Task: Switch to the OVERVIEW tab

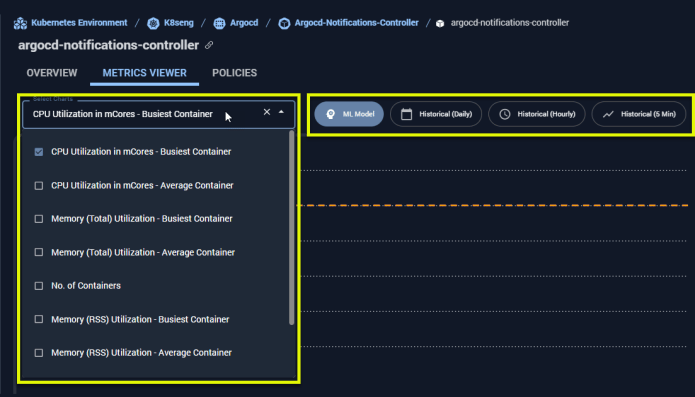Action: coord(52,73)
